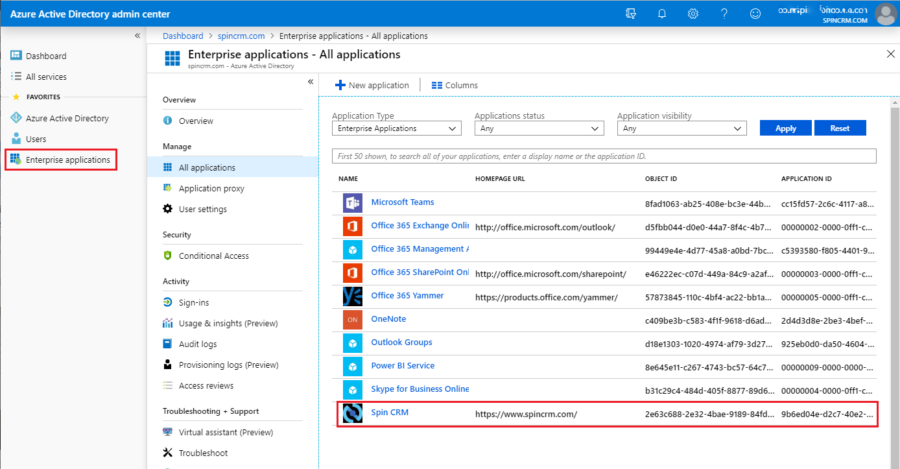900x469 pixels.
Task: Click the Office 365 SharePoint Online icon
Action: (x=352, y=273)
